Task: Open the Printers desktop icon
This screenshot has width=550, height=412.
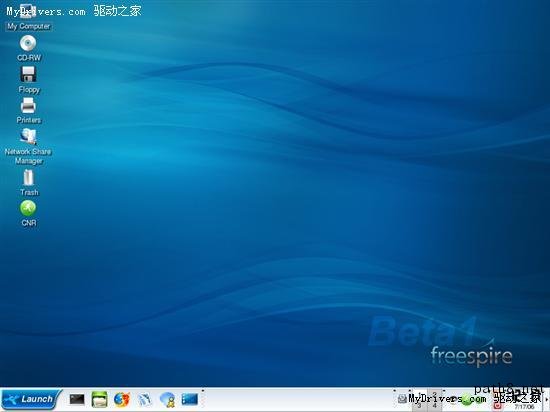Action: [28, 110]
